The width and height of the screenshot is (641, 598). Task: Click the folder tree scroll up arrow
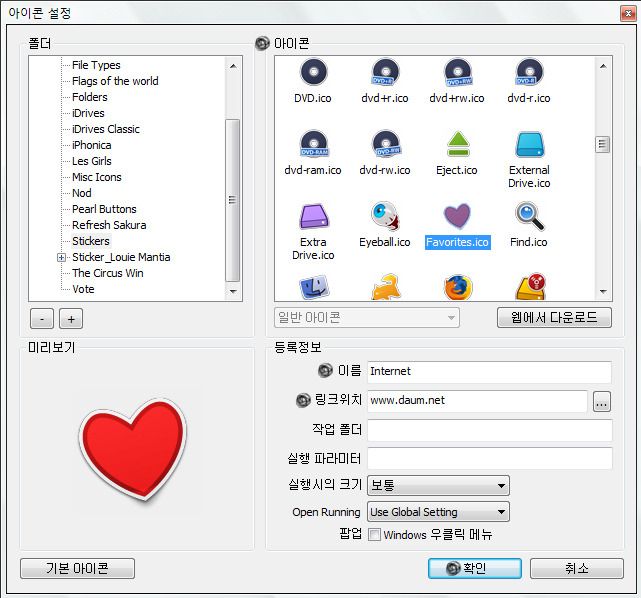(x=233, y=66)
